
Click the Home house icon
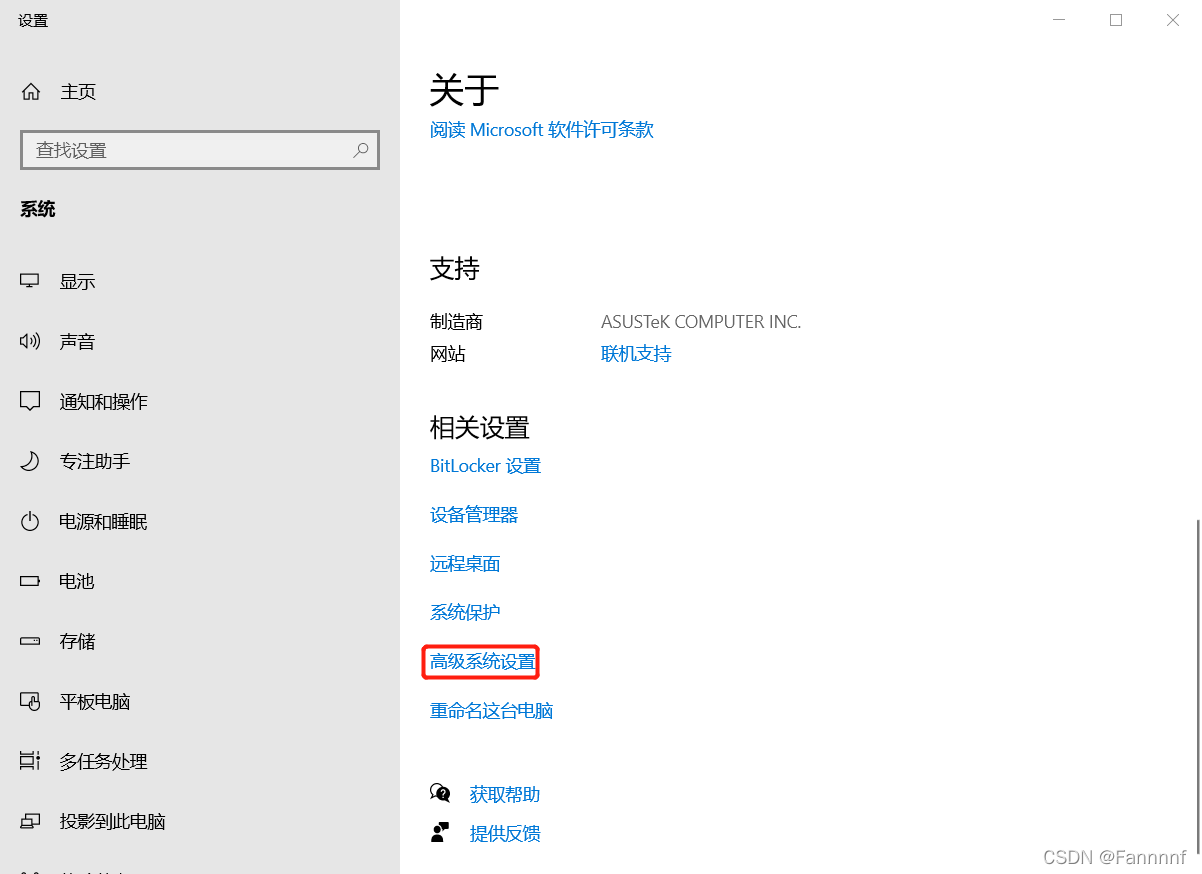coord(31,92)
